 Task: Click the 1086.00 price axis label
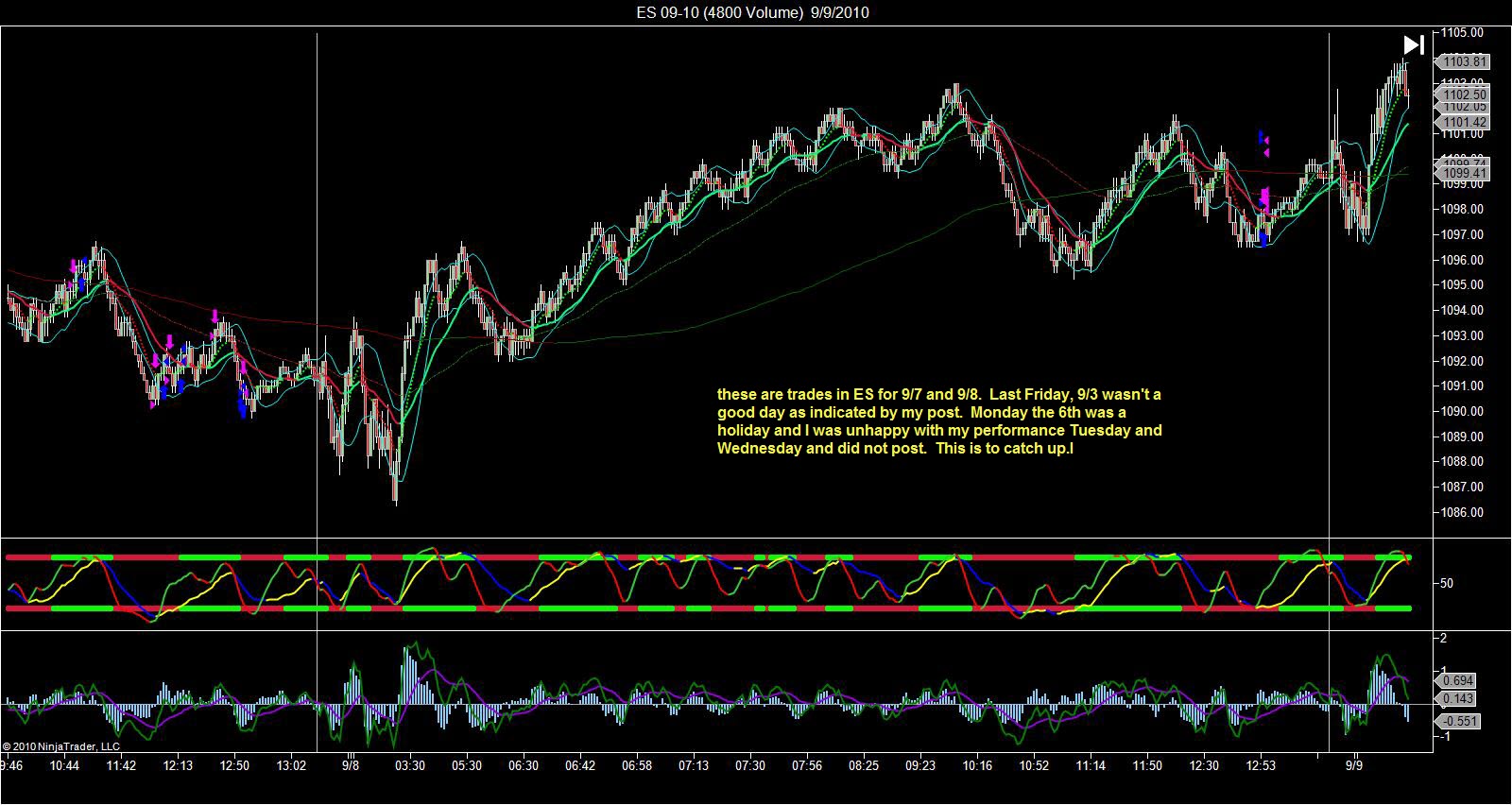point(1464,512)
